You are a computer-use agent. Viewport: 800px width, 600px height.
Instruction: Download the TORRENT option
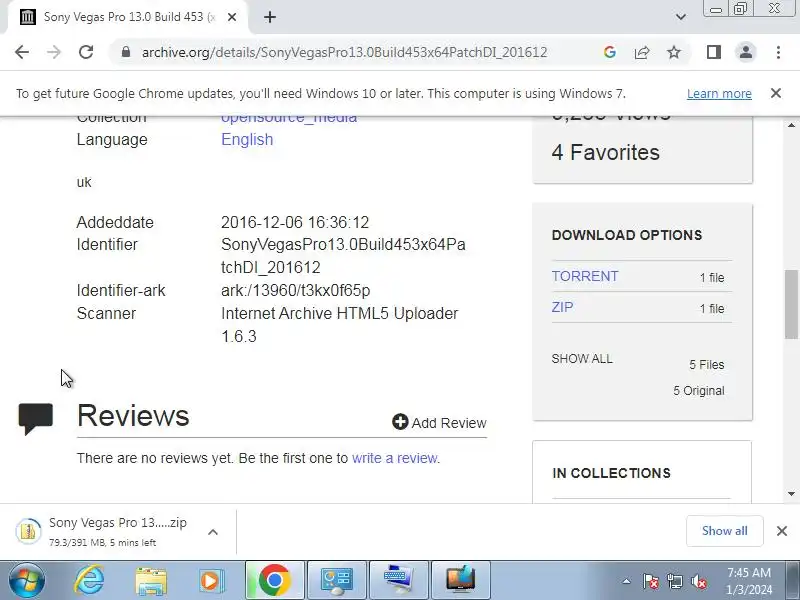[x=585, y=276]
